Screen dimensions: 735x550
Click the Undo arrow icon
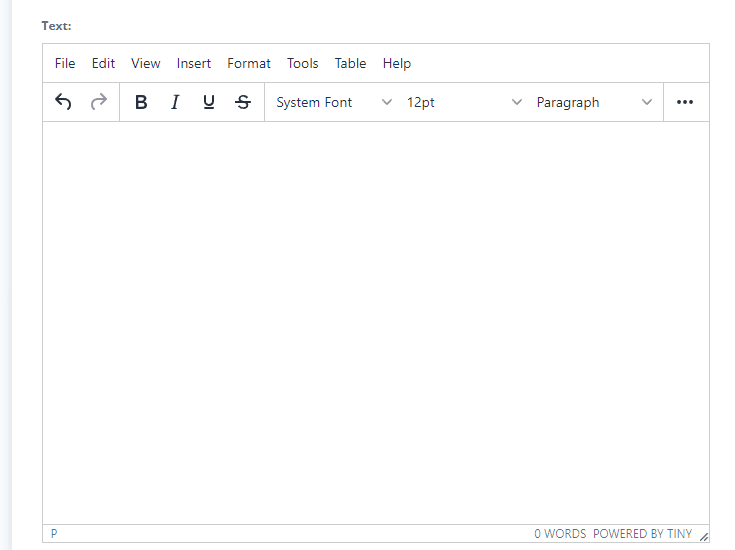tap(63, 102)
